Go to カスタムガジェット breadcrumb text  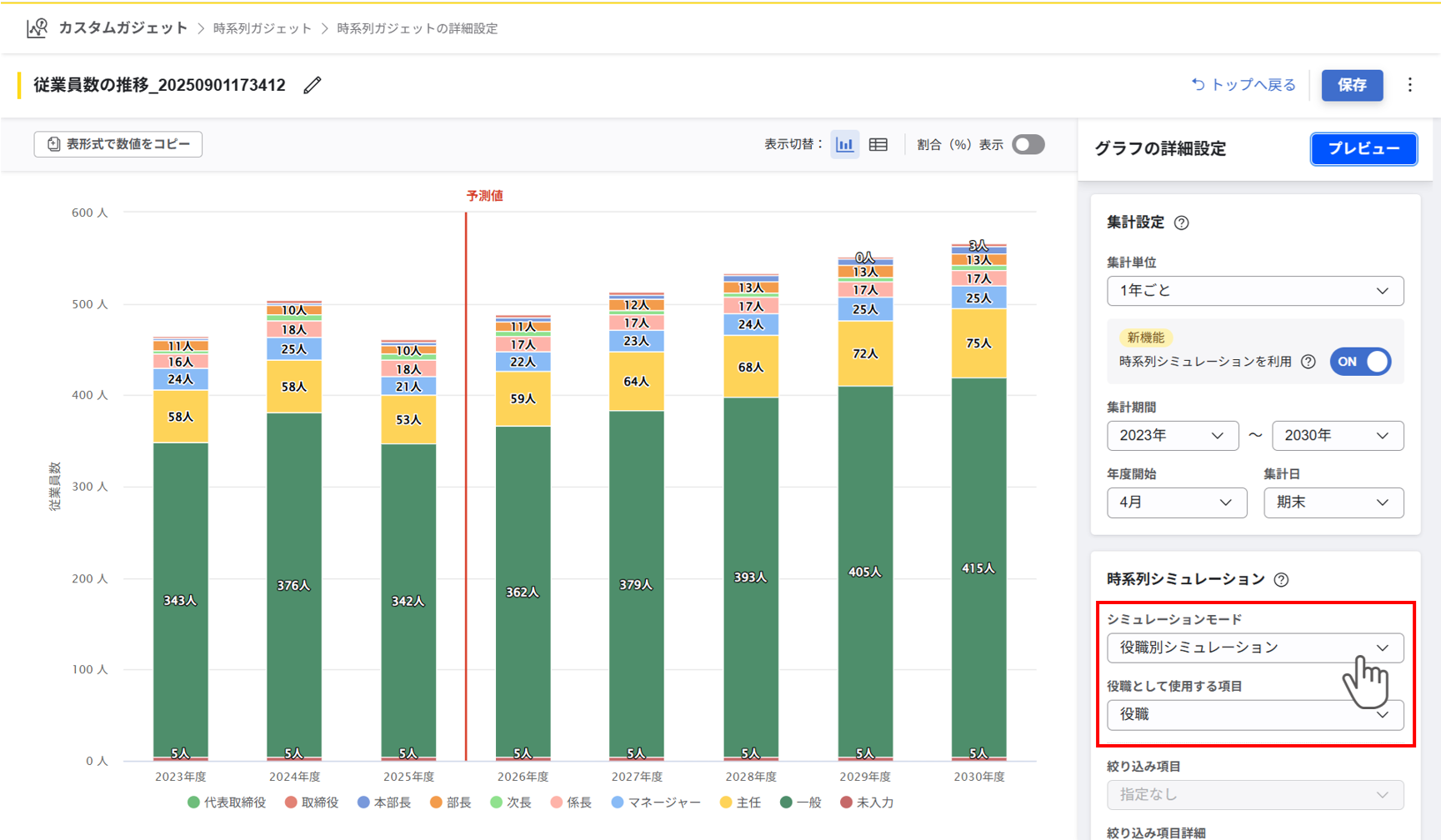(123, 28)
